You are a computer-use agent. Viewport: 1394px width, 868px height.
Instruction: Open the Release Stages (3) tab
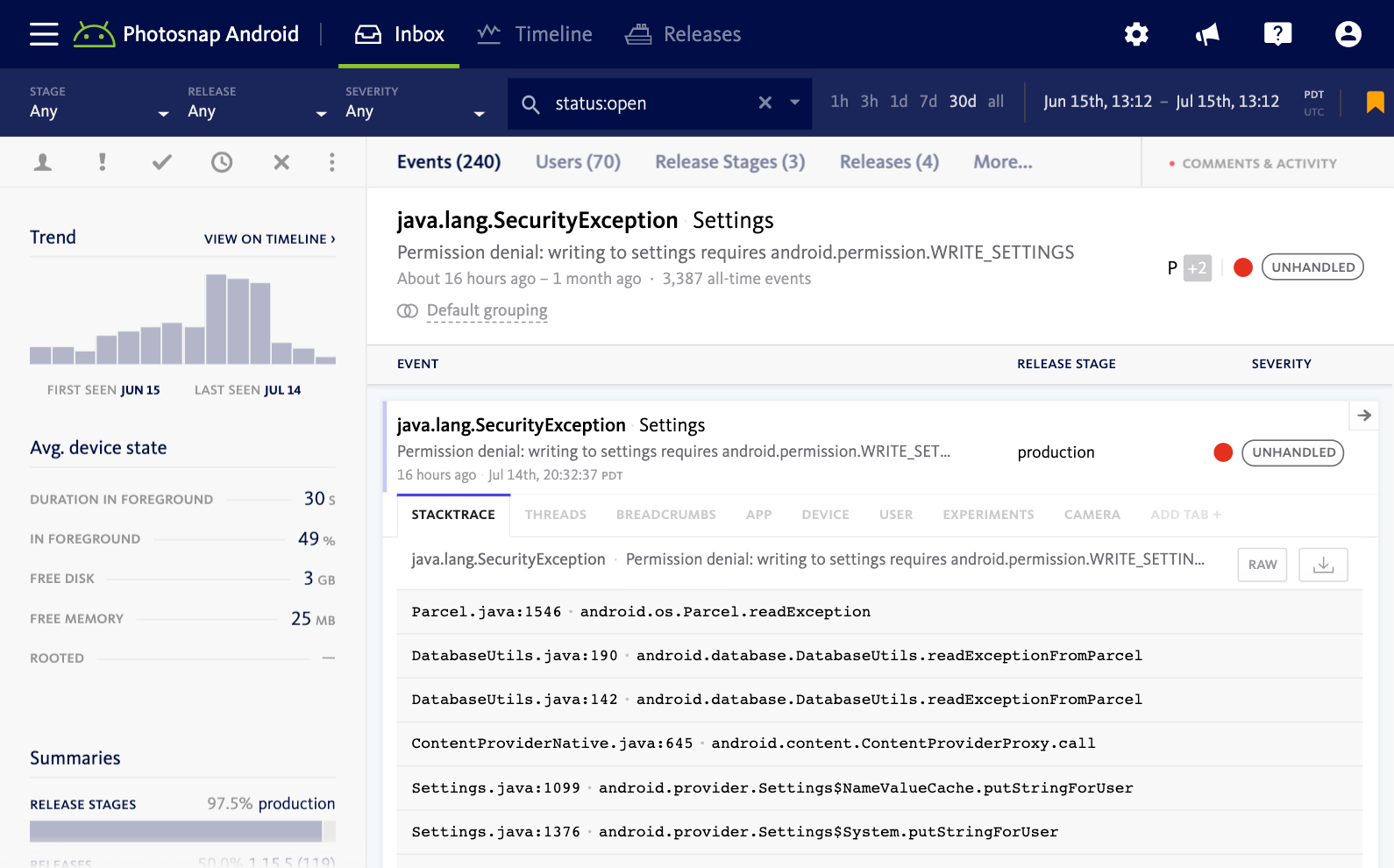[730, 162]
